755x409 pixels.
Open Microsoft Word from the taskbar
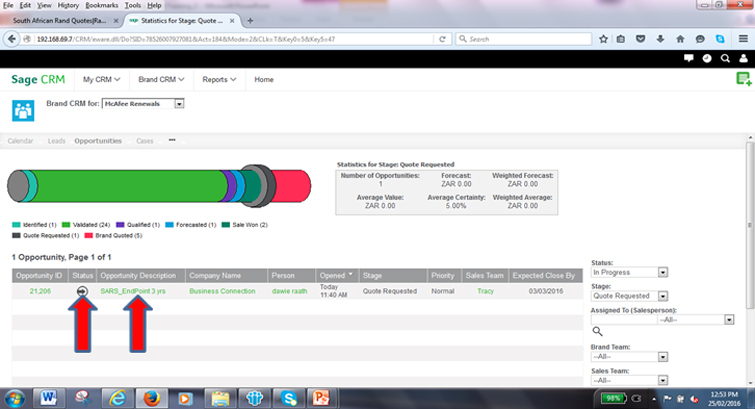pyautogui.click(x=49, y=398)
